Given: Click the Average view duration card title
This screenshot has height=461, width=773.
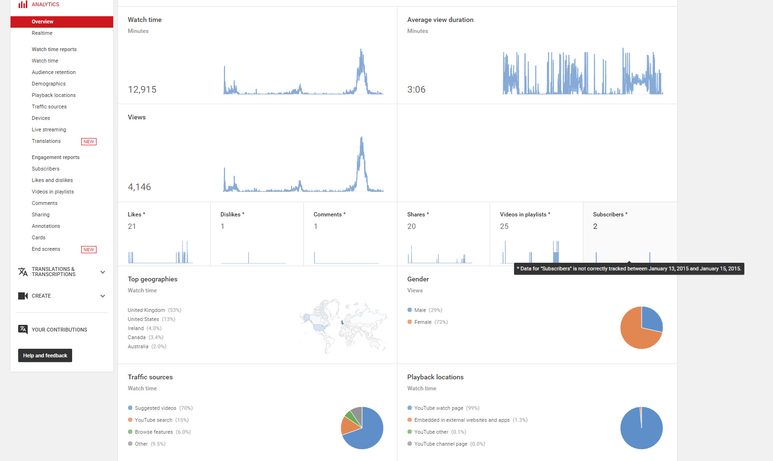Looking at the screenshot, I should (x=440, y=20).
